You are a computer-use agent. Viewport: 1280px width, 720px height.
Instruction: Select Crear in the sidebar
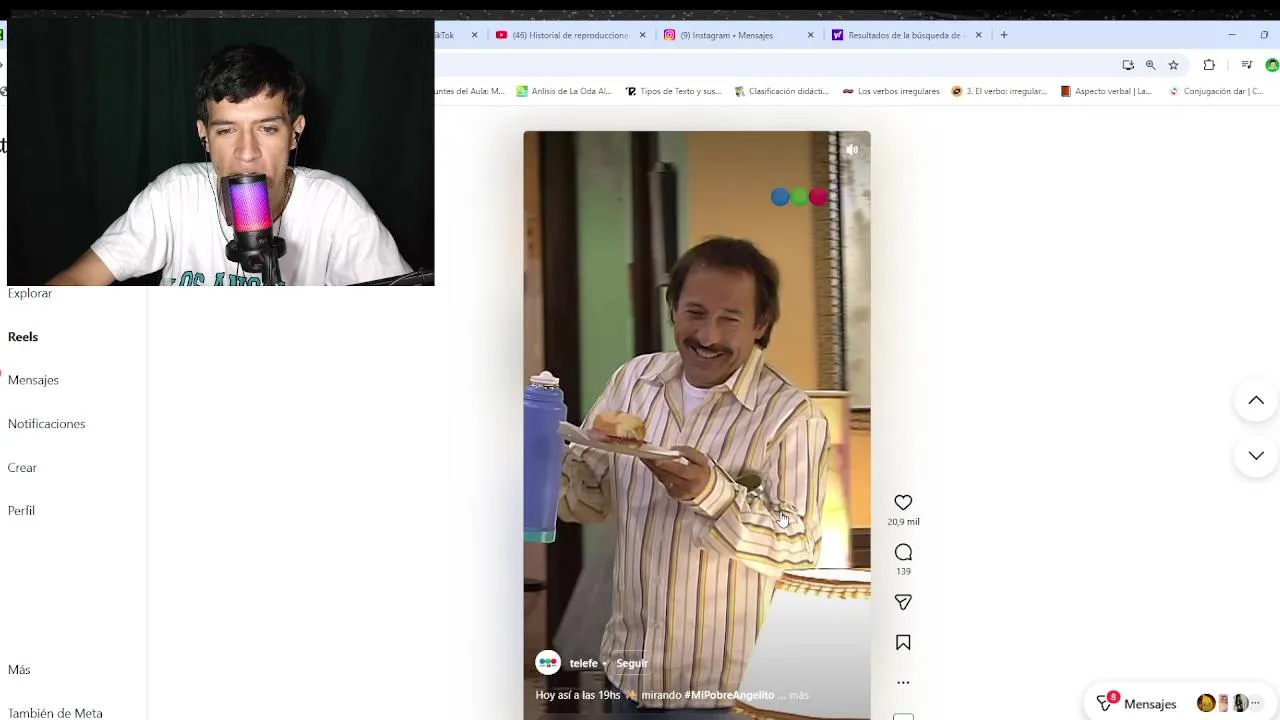click(22, 468)
